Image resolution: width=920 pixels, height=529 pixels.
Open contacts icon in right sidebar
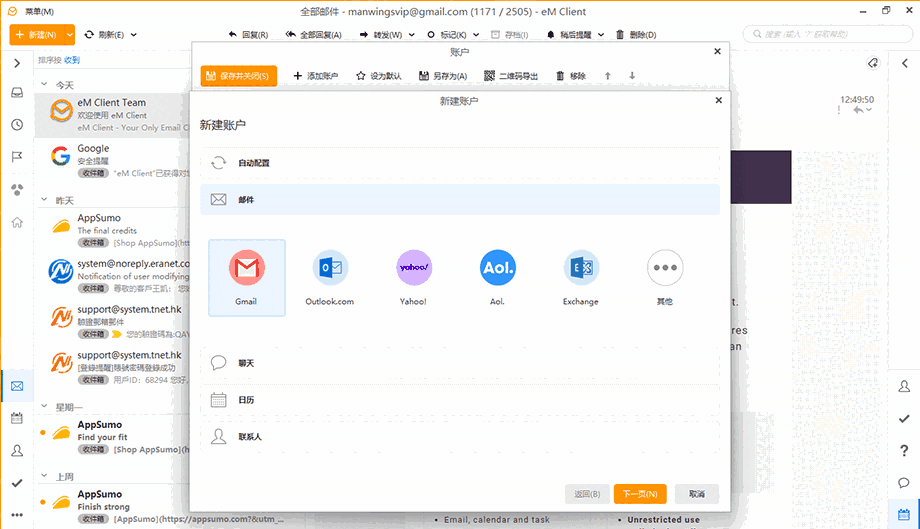(x=904, y=386)
